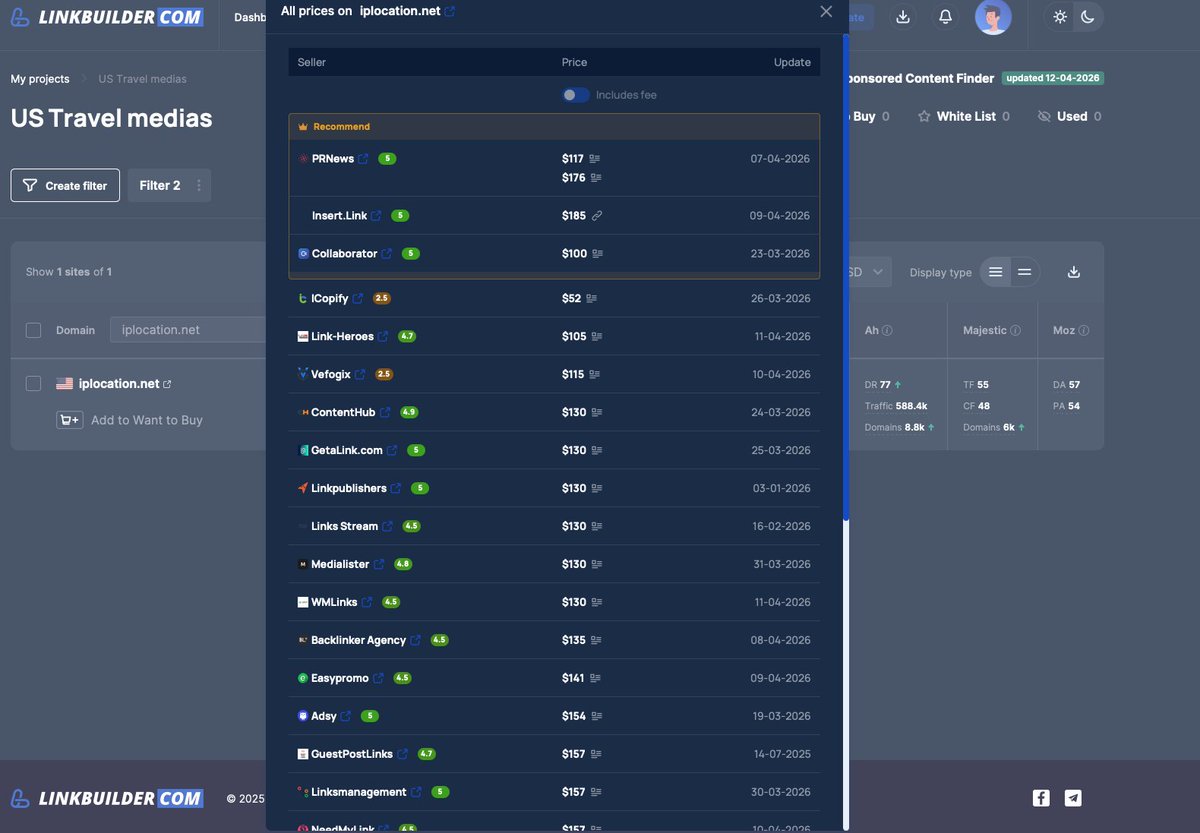Open Links Stream seller external link icon
Screen dimensions: 1200x833
pos(387,527)
